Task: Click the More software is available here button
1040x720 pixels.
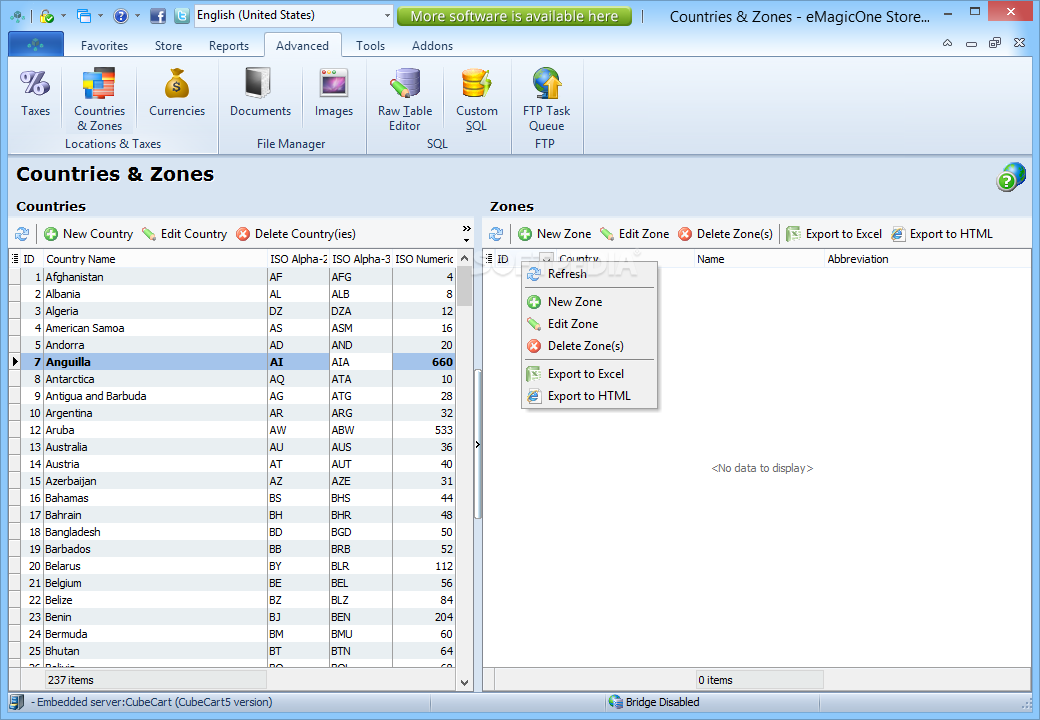Action: pos(514,16)
